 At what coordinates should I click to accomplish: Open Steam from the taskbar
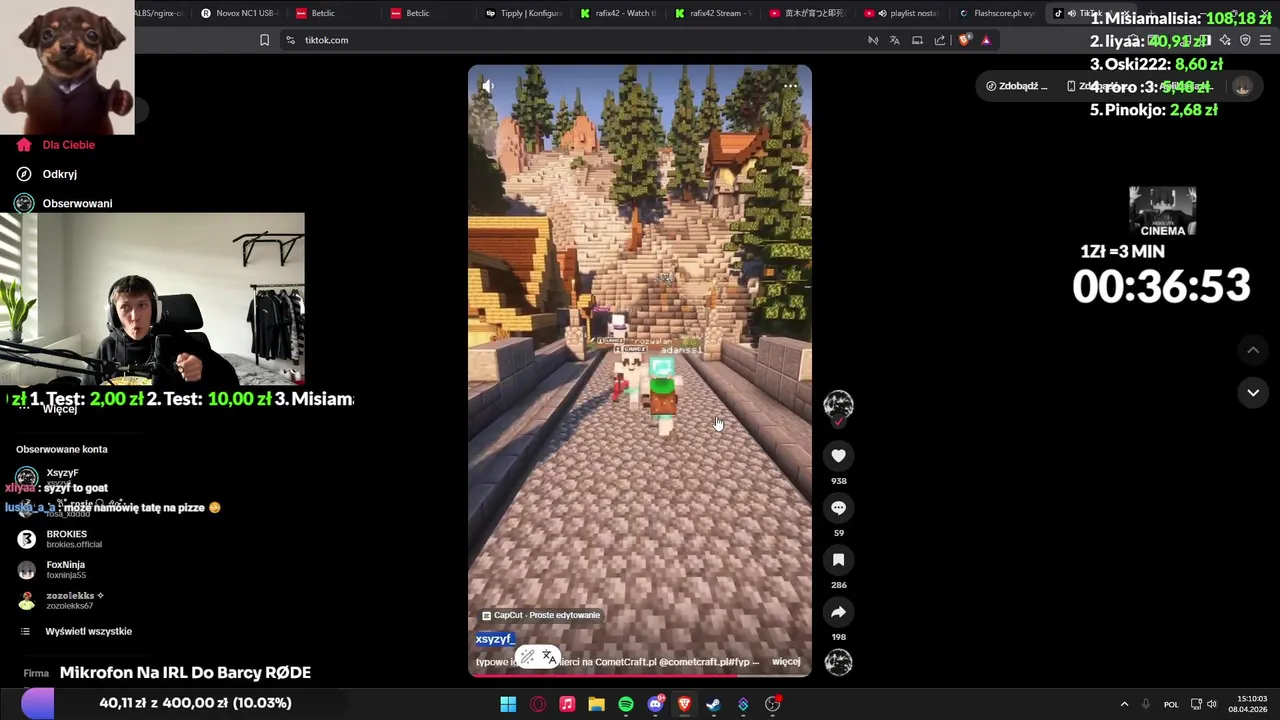713,704
